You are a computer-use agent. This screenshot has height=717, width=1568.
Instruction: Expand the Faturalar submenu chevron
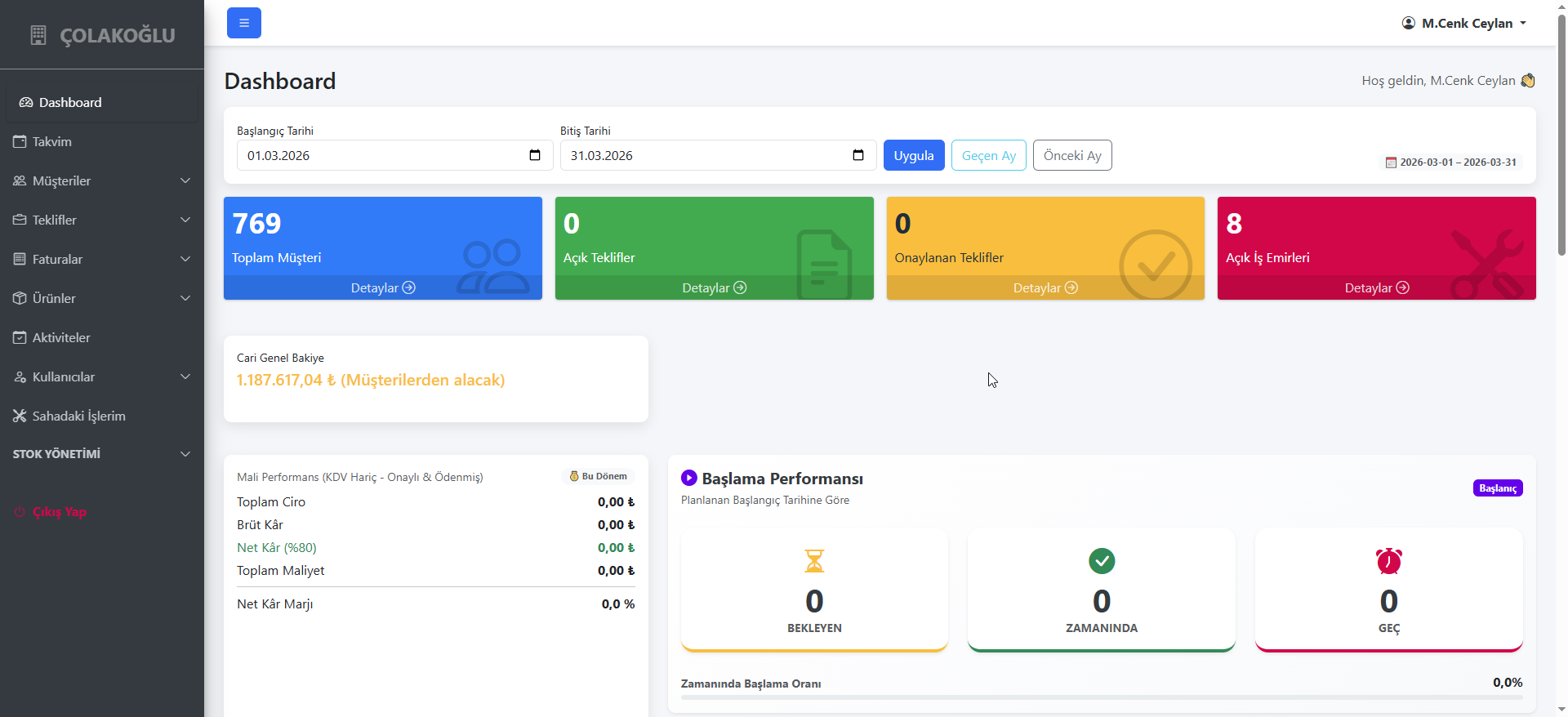coord(185,259)
